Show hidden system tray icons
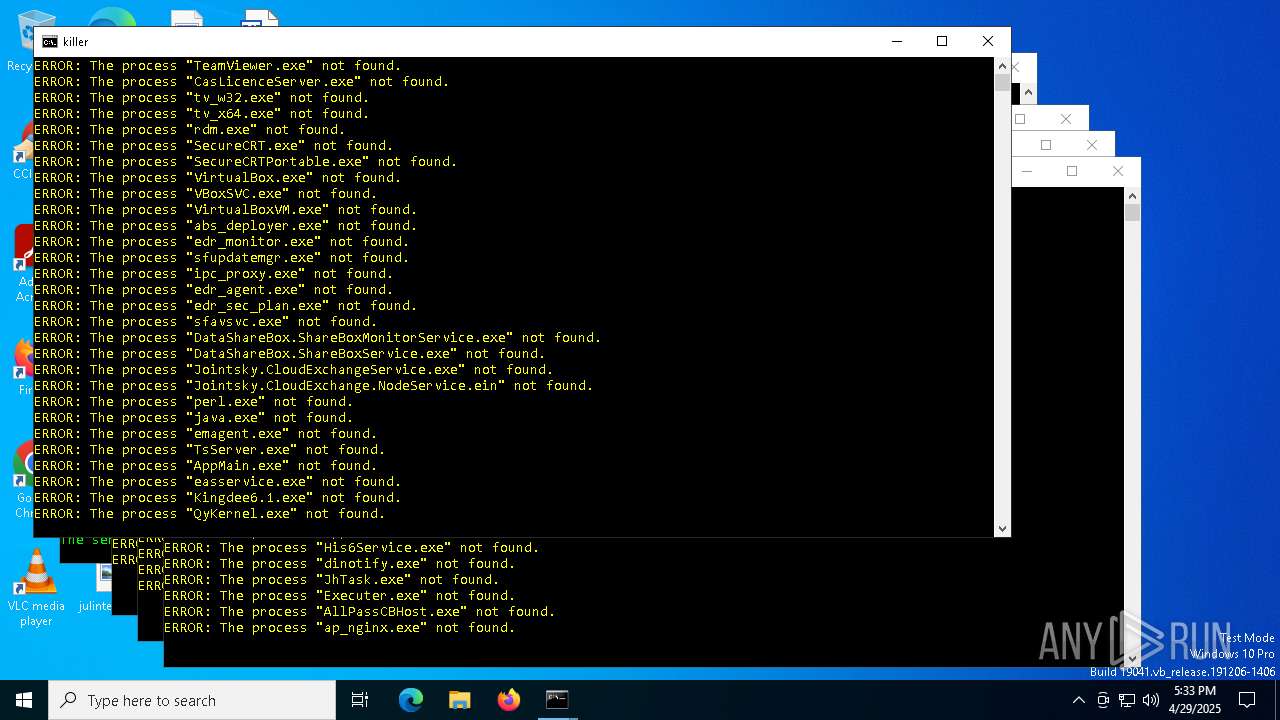 pos(1078,700)
